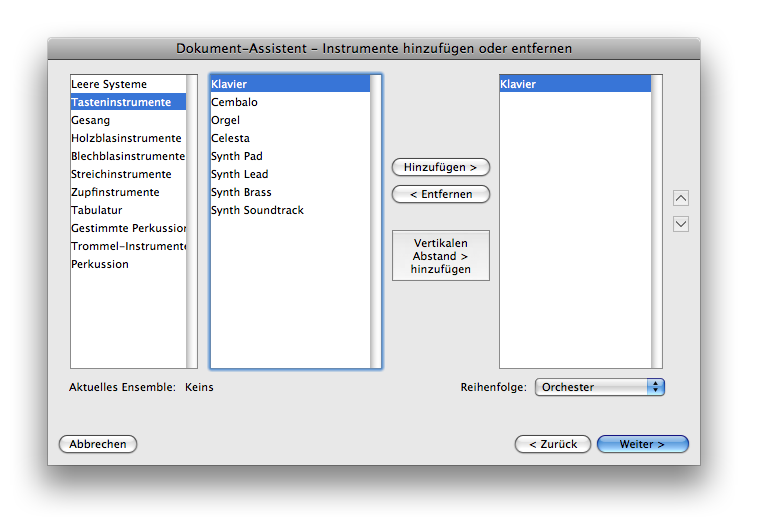The height and width of the screenshot is (517, 776).
Task: Select Tasteninstrumente category
Action: (128, 102)
